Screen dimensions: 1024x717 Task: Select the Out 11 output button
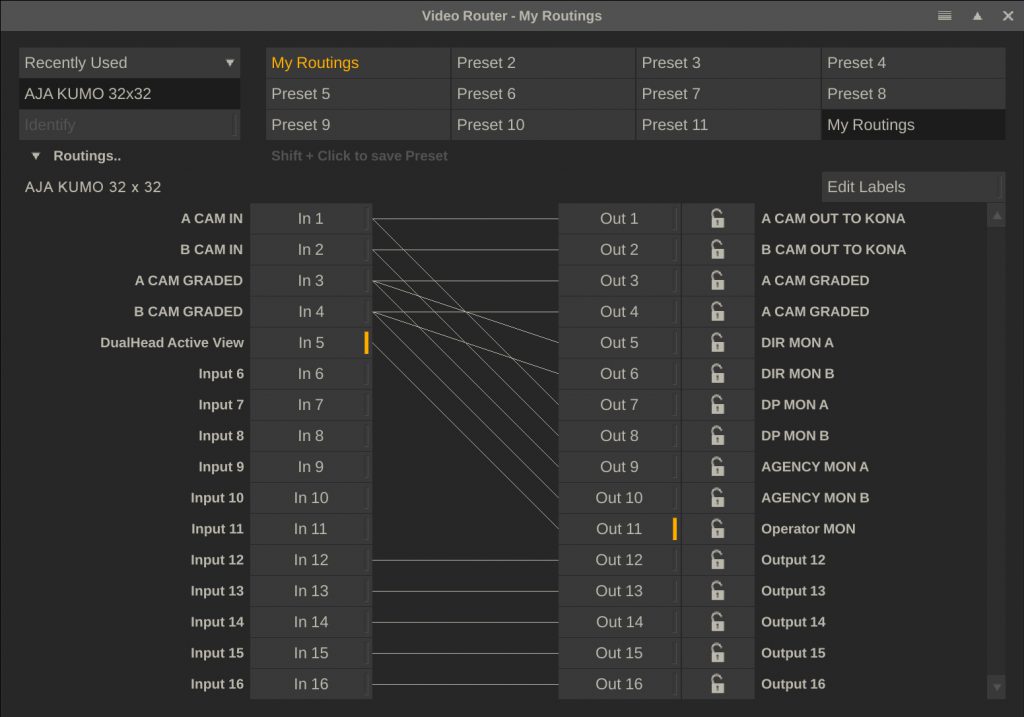pos(618,528)
